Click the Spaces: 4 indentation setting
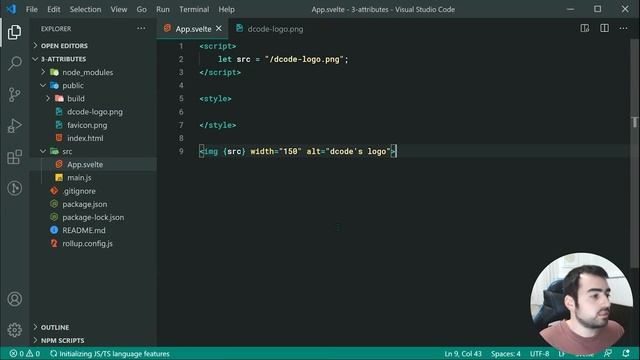 tap(506, 353)
